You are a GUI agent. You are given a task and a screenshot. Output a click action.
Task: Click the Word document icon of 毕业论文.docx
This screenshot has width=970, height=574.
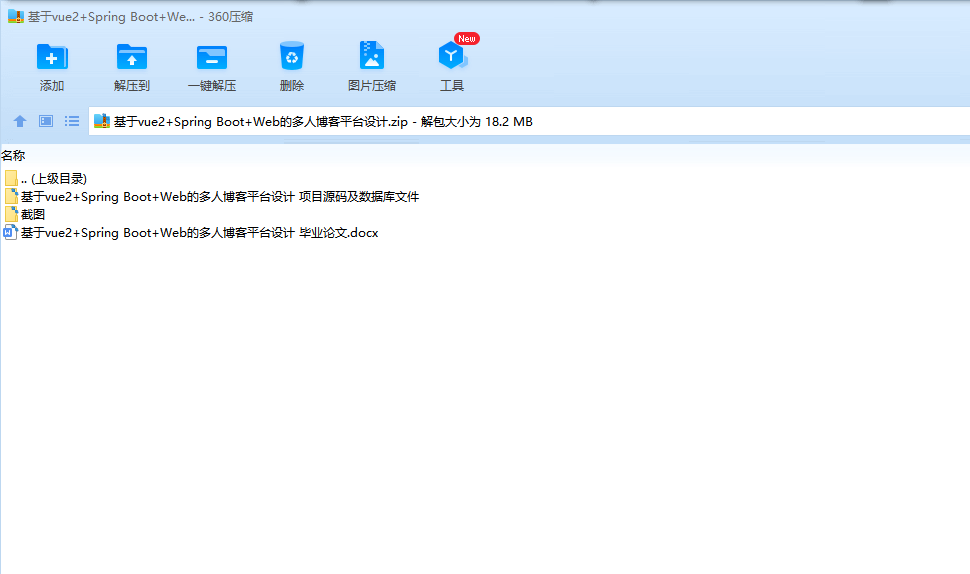(11, 233)
